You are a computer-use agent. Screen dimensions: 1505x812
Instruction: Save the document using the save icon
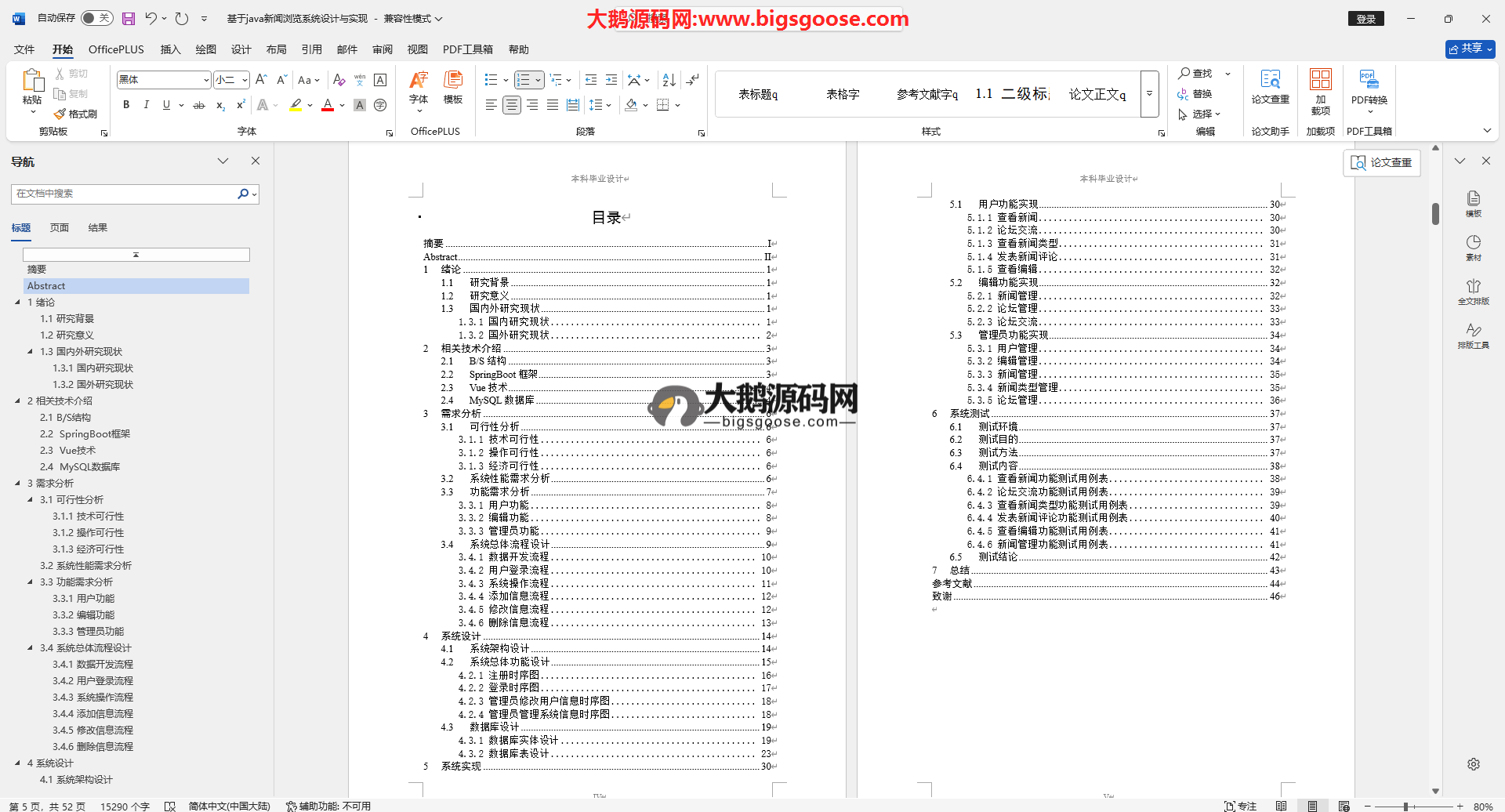click(129, 19)
